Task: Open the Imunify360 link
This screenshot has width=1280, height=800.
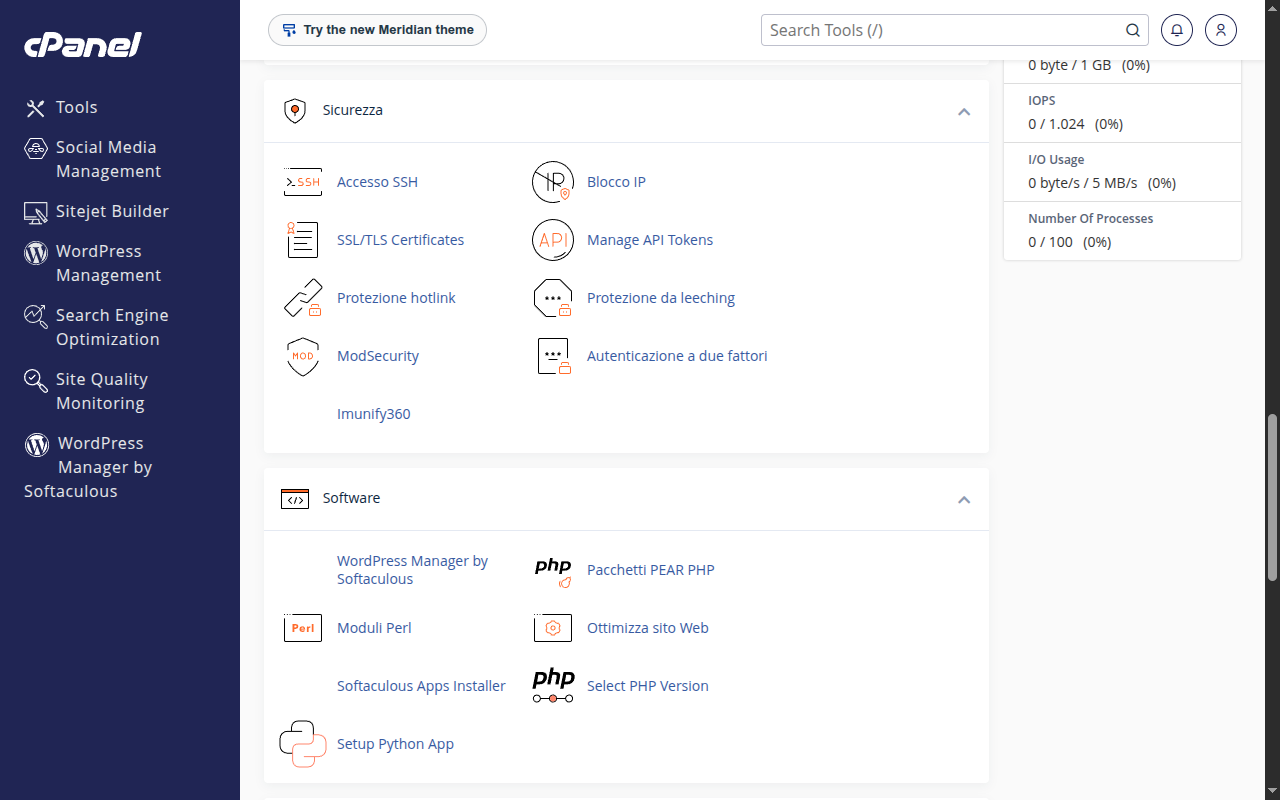Action: point(373,414)
